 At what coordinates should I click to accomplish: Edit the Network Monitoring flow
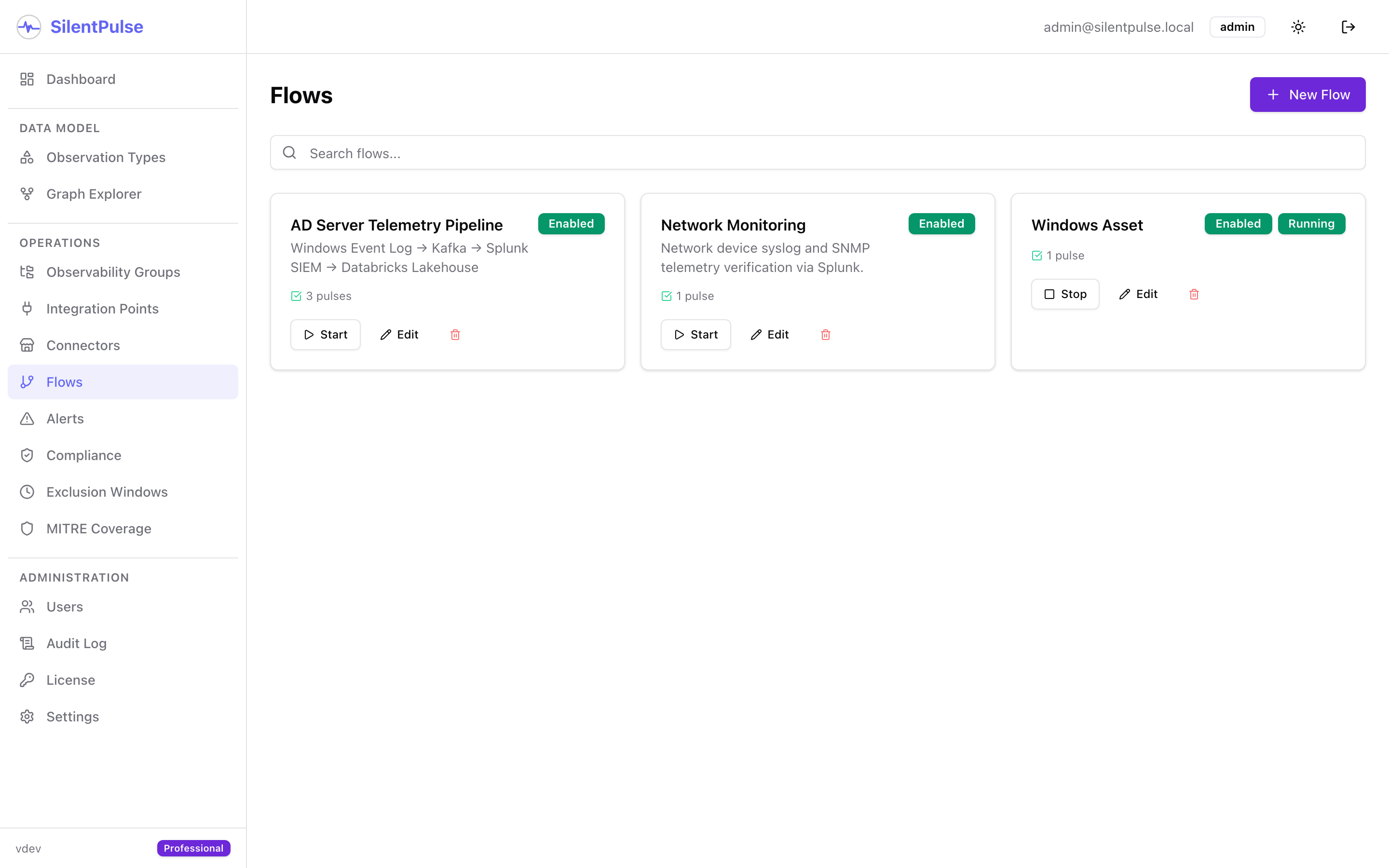point(770,335)
